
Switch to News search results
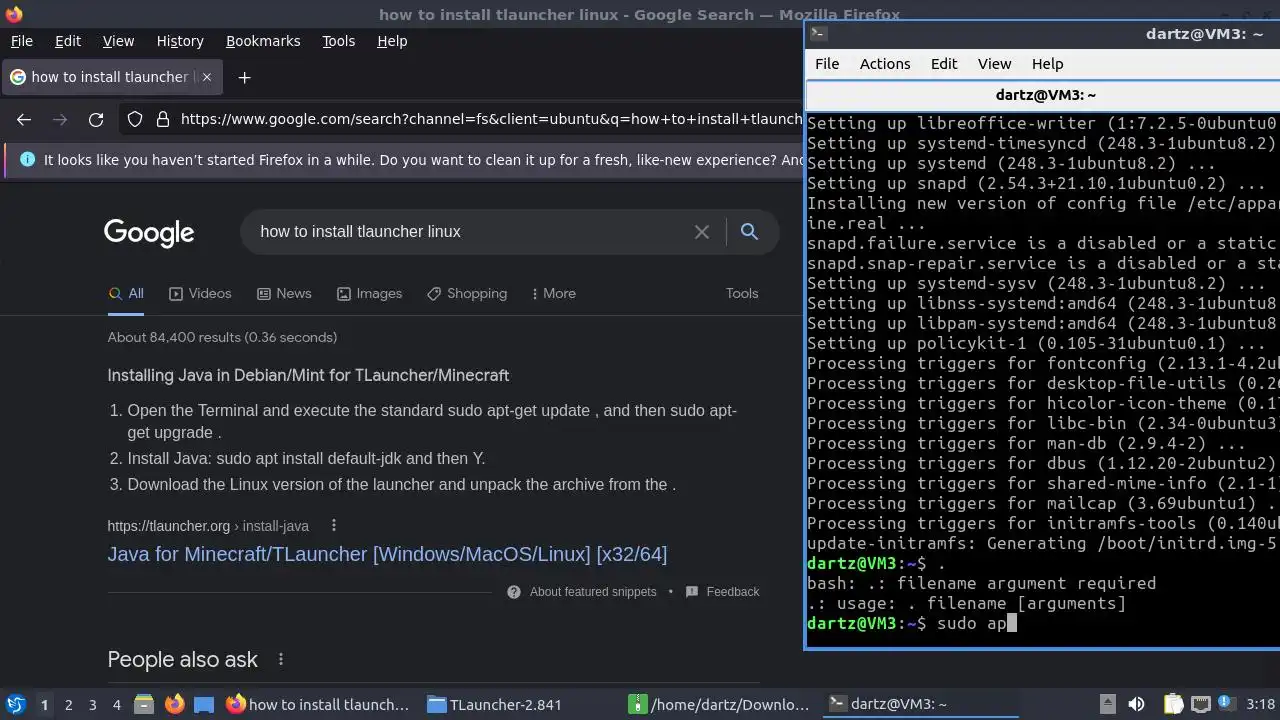coord(284,294)
